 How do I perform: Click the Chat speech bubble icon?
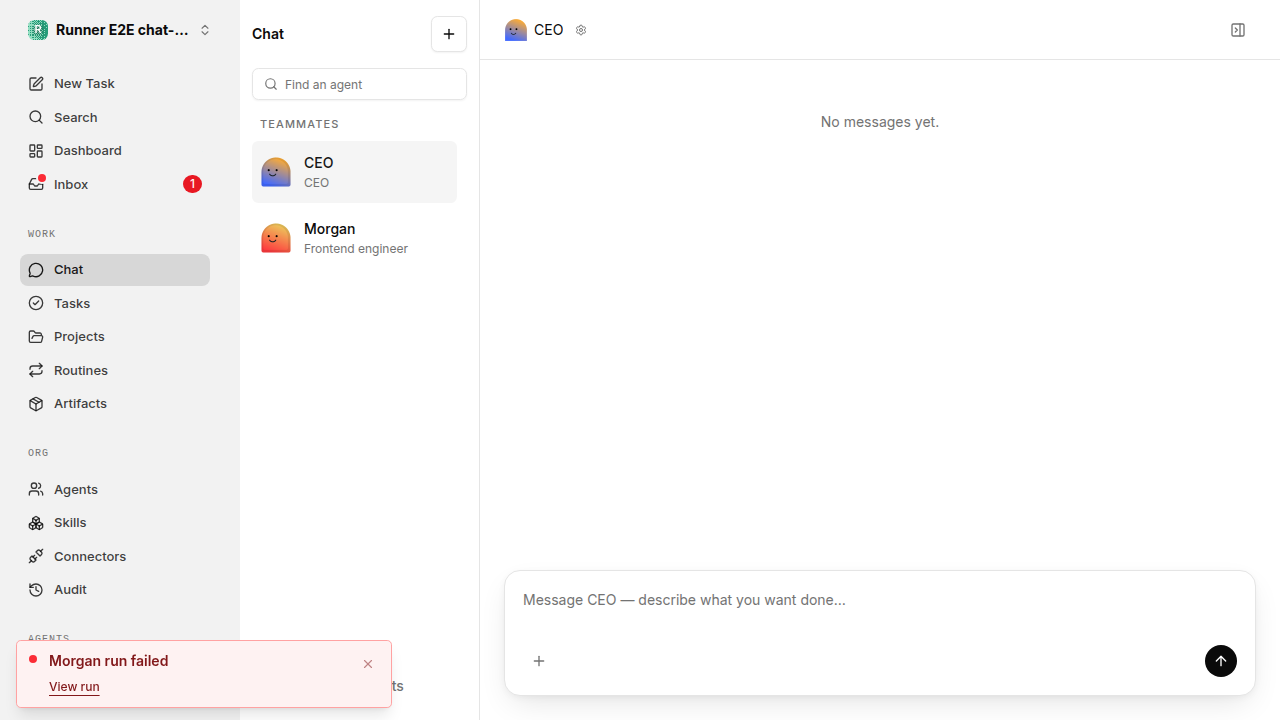(36, 270)
